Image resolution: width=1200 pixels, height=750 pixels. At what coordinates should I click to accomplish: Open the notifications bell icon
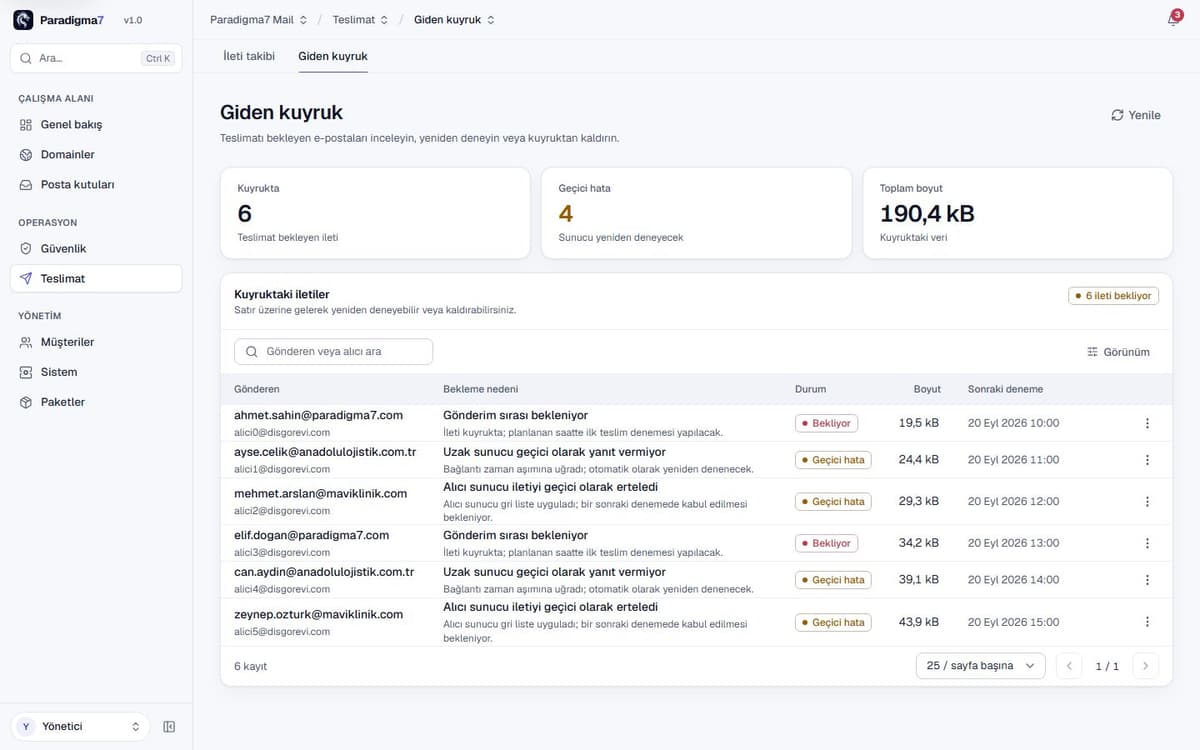pyautogui.click(x=1173, y=20)
